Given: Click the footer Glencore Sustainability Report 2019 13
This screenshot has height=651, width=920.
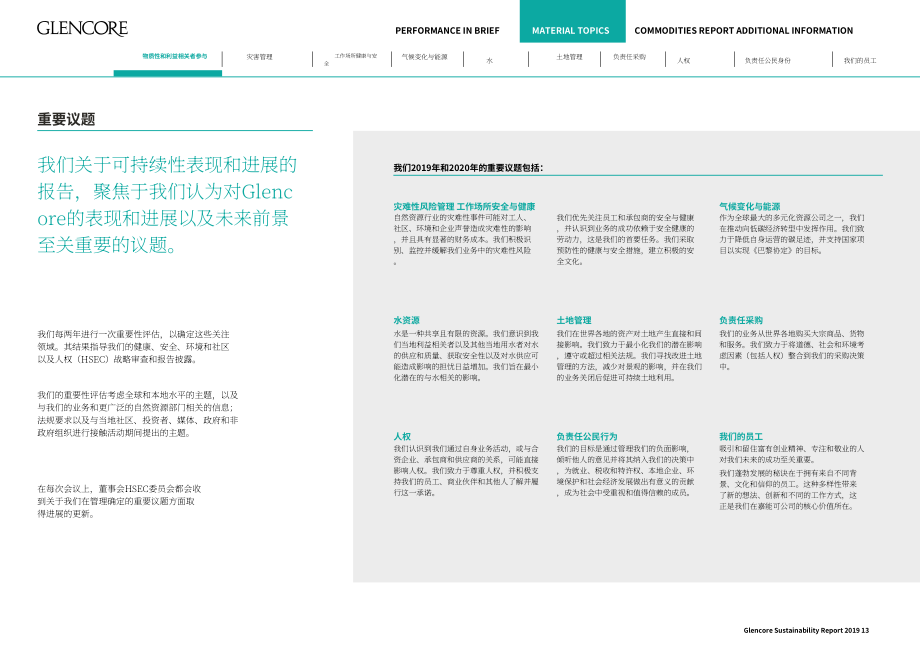Looking at the screenshot, I should [x=806, y=630].
